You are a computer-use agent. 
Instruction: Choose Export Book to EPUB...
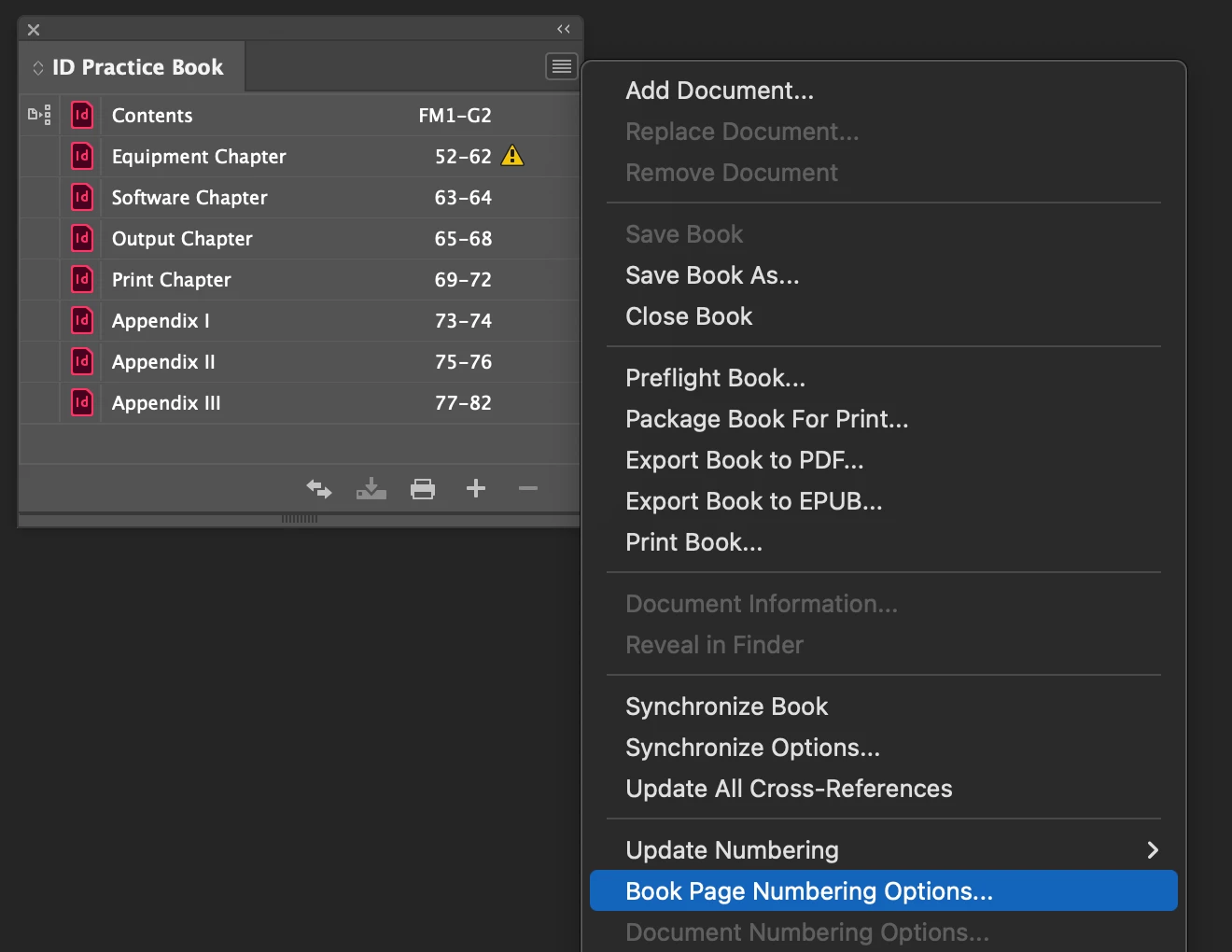[x=884, y=501]
